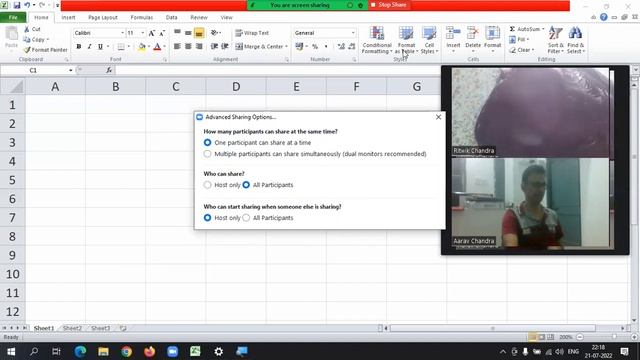This screenshot has height=360, width=640.
Task: Click the Bold formatting icon
Action: pyautogui.click(x=79, y=47)
